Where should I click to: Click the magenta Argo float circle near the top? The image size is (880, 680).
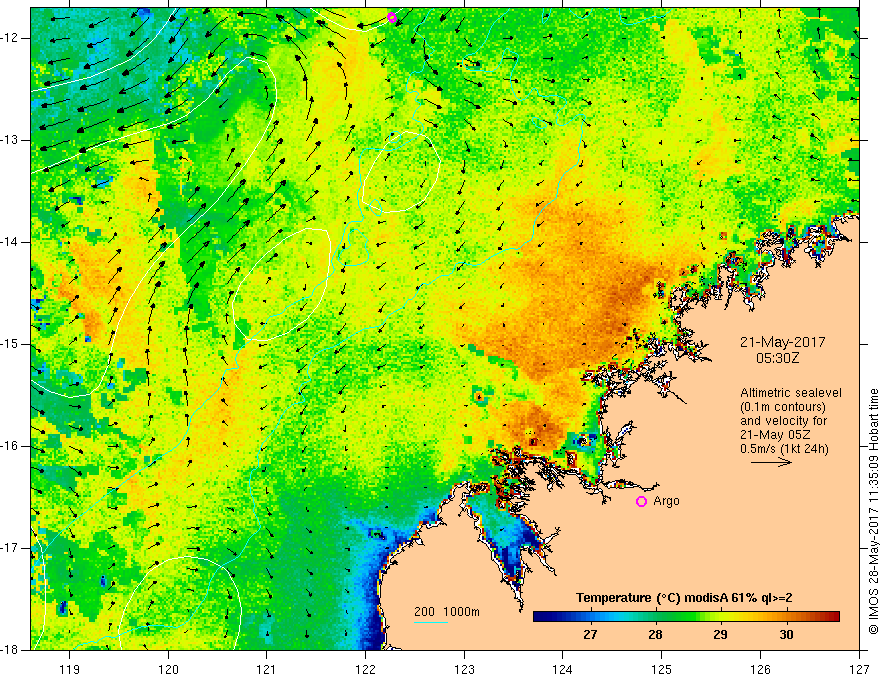[392, 17]
